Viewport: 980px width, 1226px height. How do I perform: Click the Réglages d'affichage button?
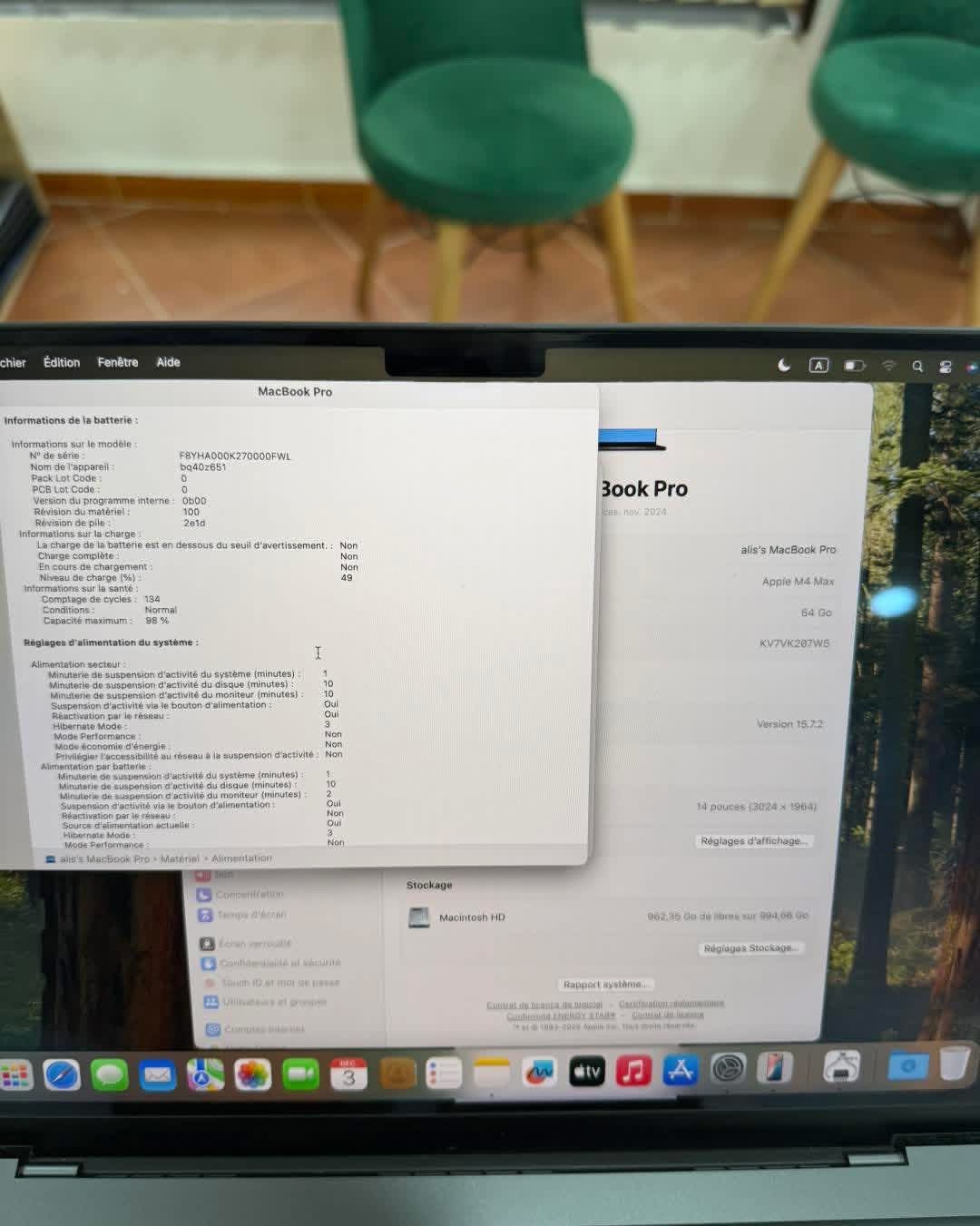[753, 841]
